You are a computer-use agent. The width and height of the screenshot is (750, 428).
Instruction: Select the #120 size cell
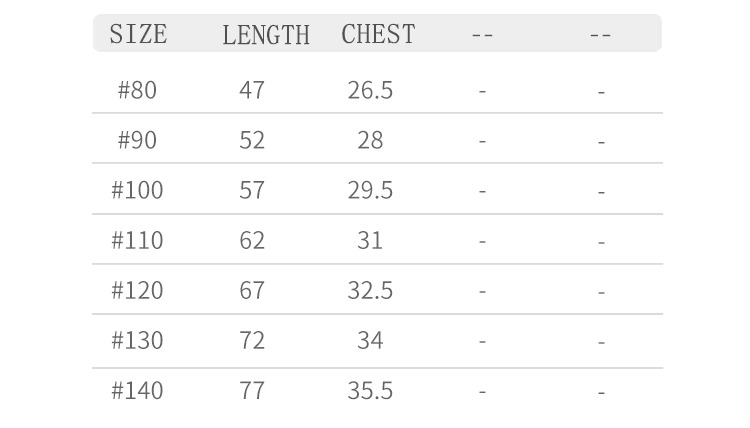click(137, 290)
